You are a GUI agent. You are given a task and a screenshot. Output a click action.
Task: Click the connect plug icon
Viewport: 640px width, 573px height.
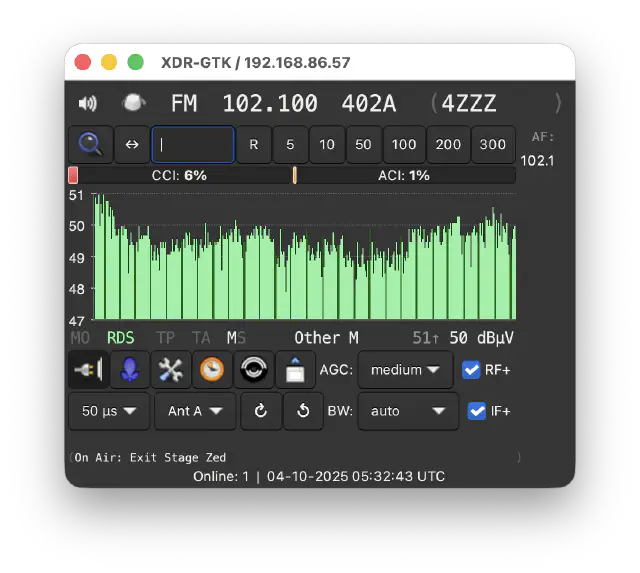[88, 369]
